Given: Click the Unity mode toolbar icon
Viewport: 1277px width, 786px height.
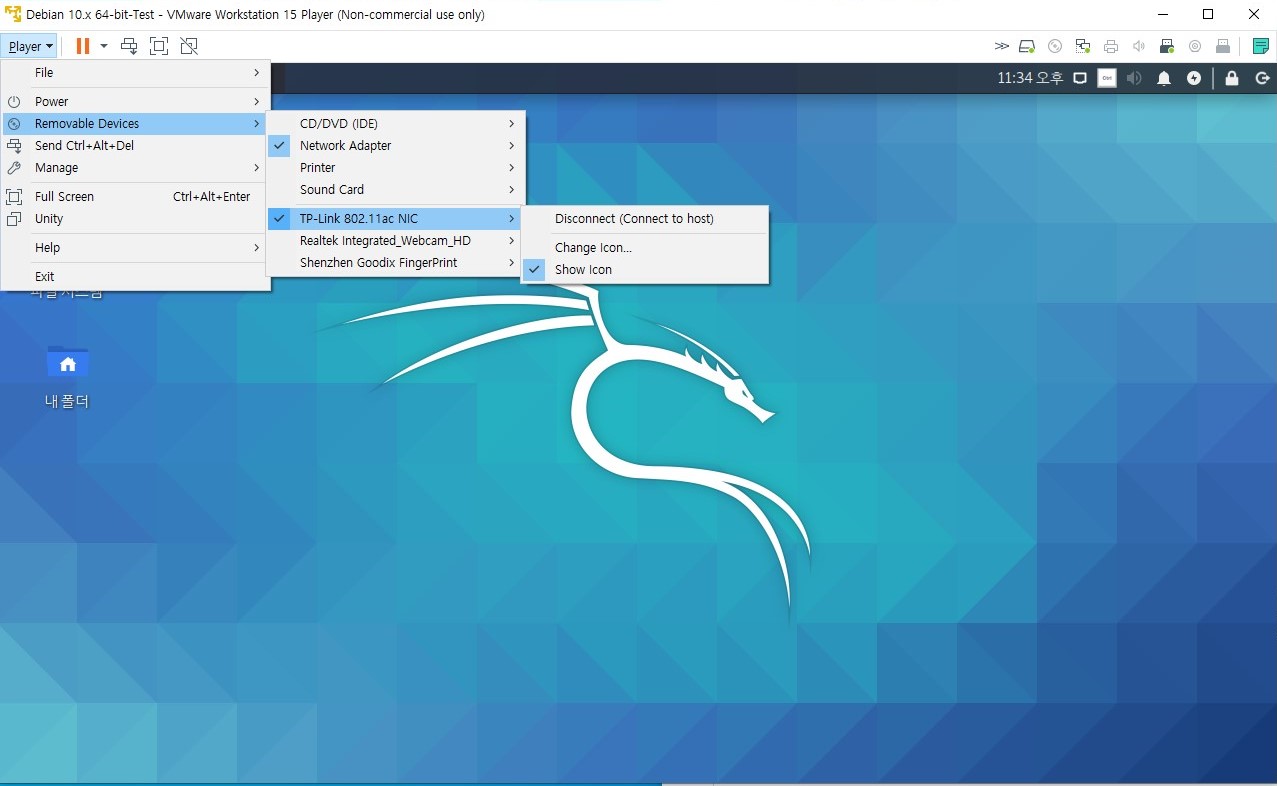Looking at the screenshot, I should (x=189, y=46).
